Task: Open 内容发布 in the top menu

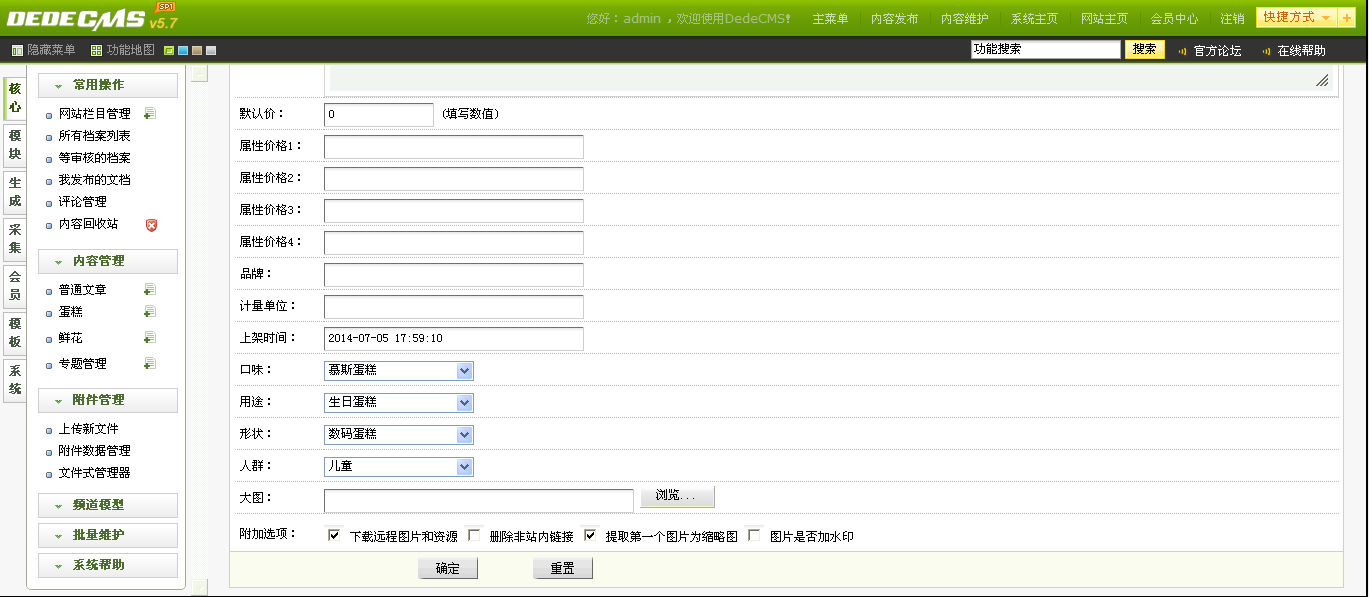Action: click(894, 19)
